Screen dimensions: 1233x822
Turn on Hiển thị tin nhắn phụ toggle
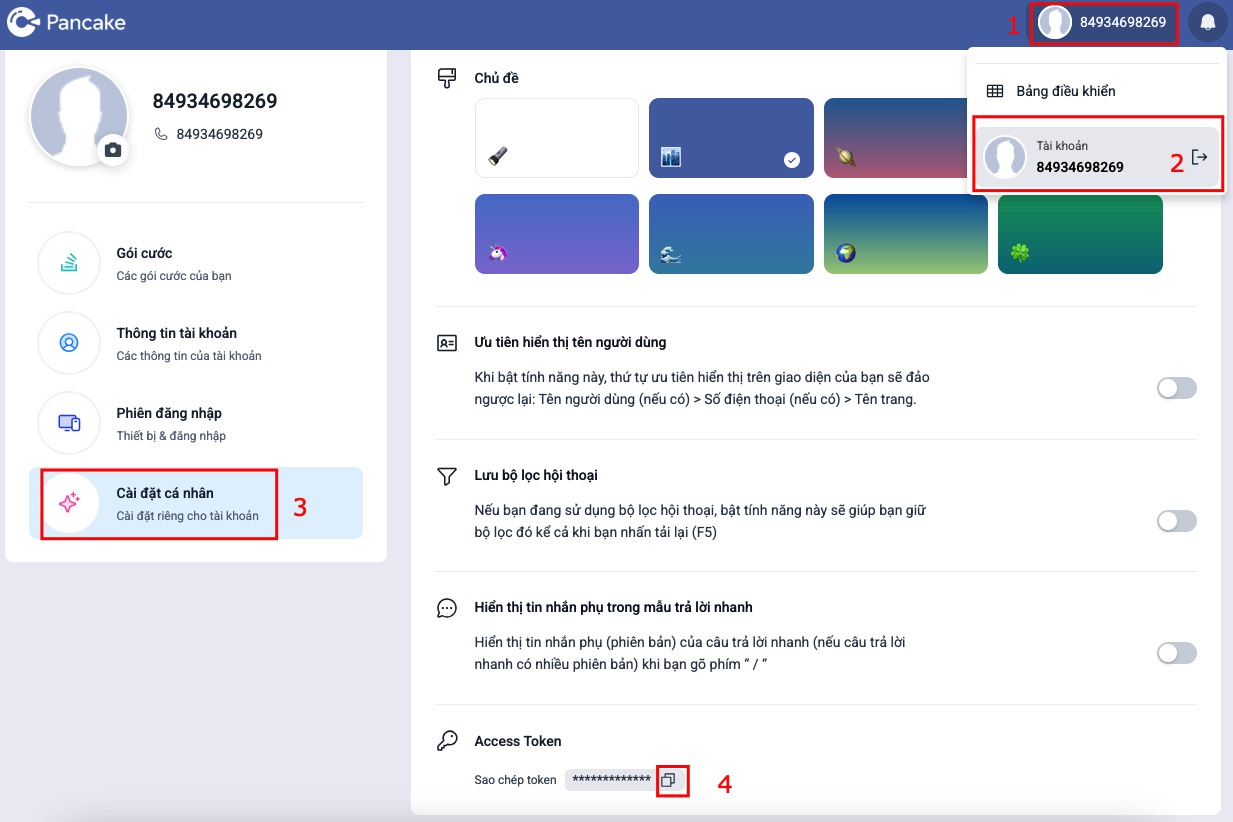(x=1176, y=653)
